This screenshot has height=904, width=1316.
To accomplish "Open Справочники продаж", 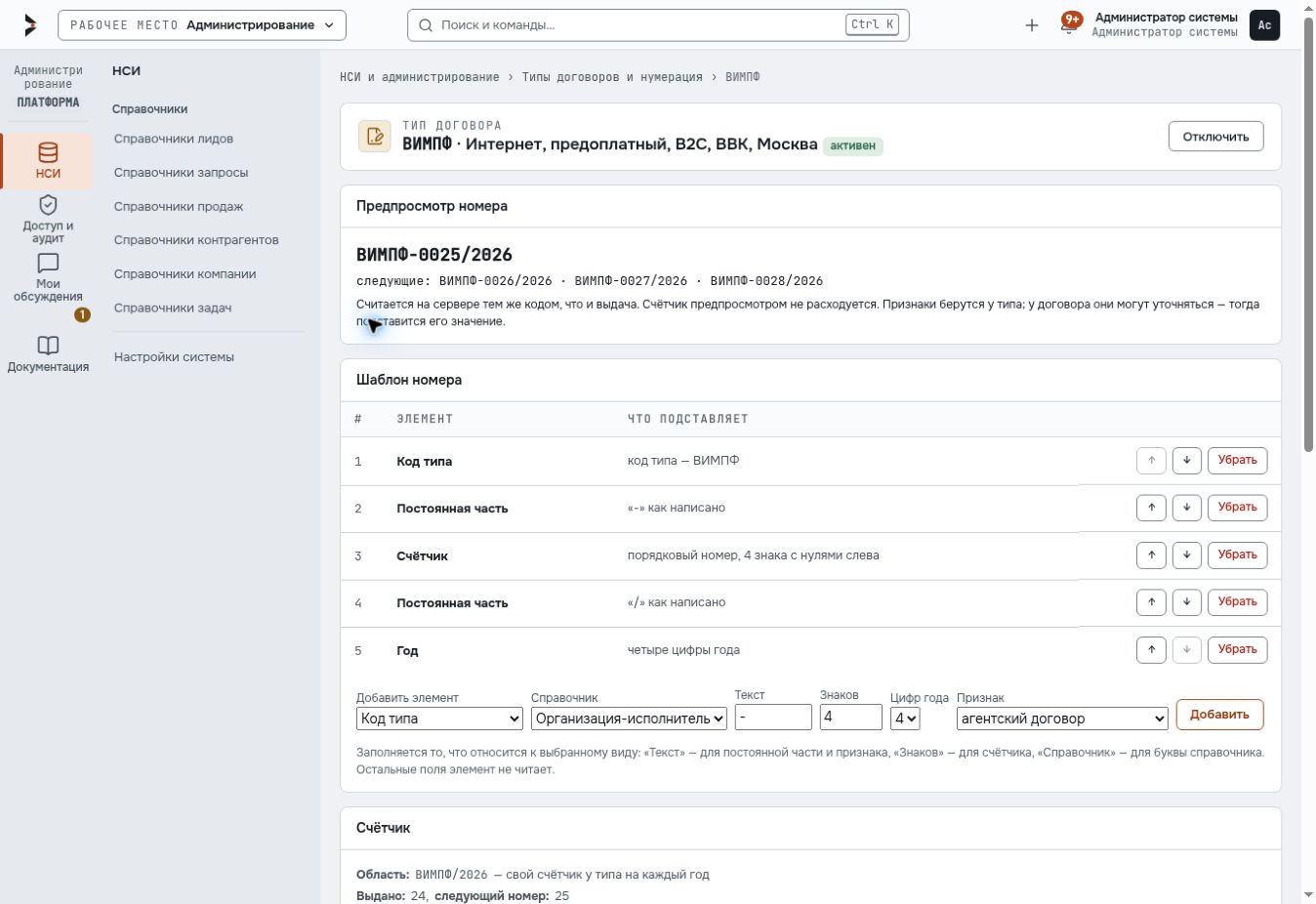I will 179,207.
